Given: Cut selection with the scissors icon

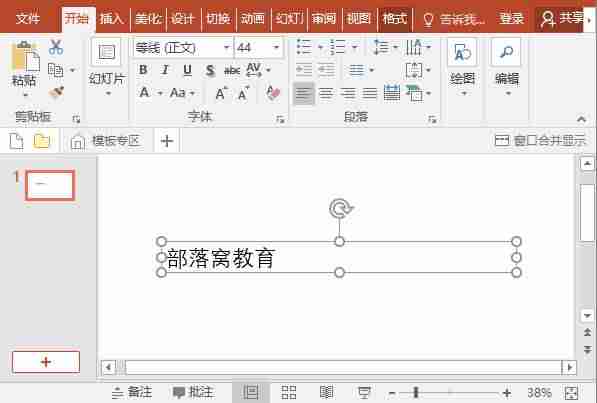Looking at the screenshot, I should tap(56, 47).
